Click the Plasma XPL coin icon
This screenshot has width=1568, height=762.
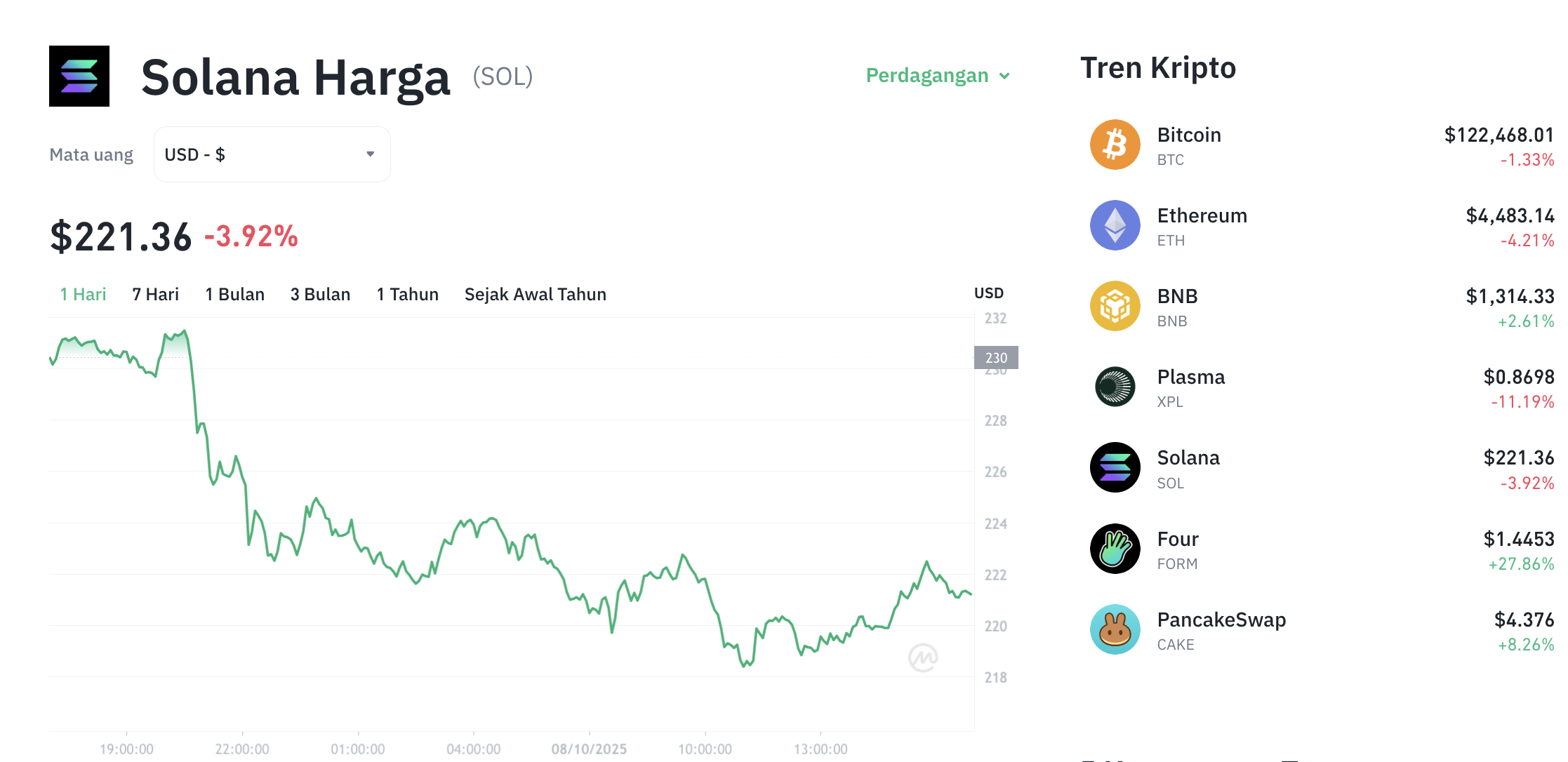(x=1115, y=387)
